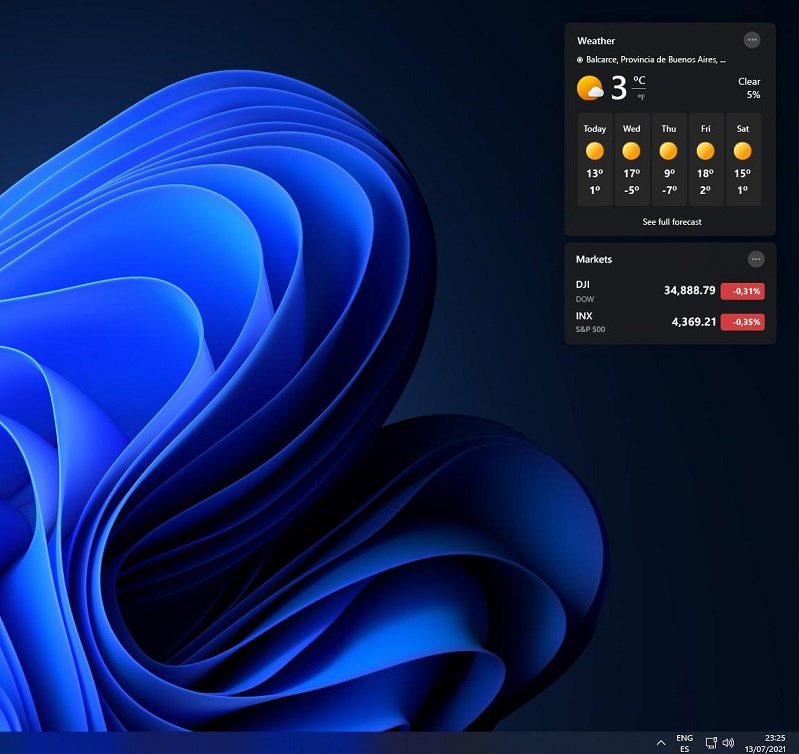The image size is (799, 754).
Task: Select the Today forecast column
Action: point(595,159)
